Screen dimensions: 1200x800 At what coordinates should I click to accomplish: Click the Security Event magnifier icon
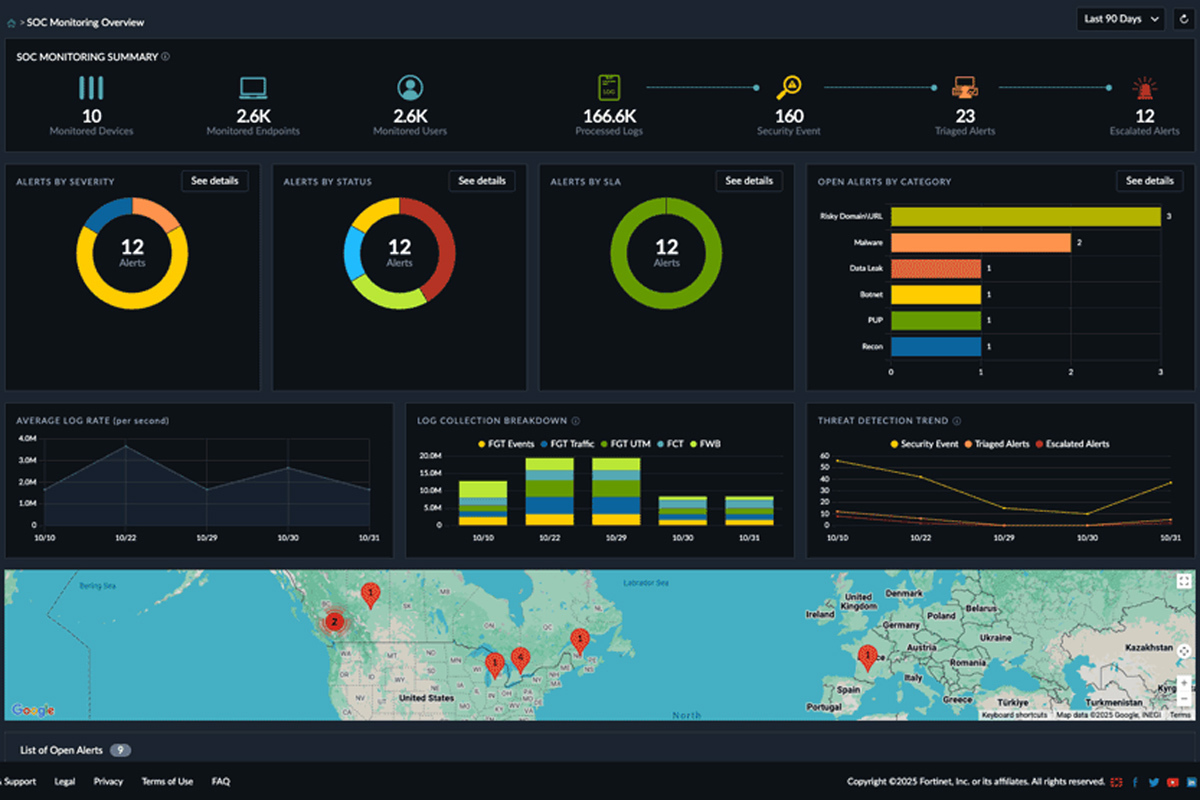(x=789, y=88)
